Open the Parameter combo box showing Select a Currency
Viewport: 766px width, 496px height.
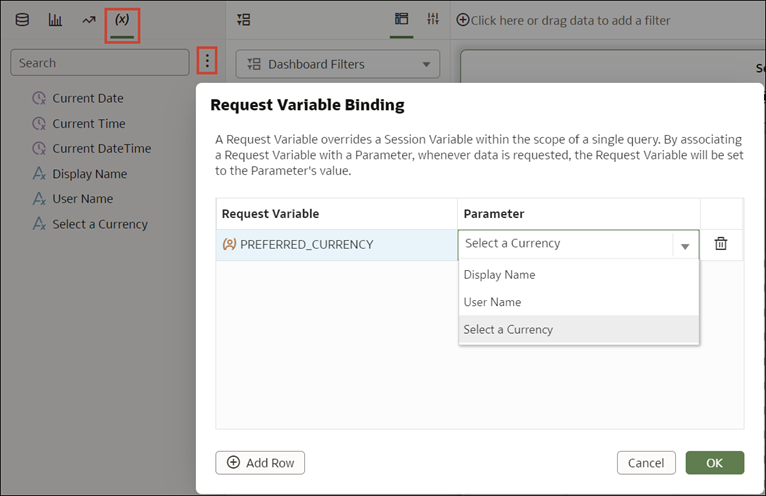coord(578,244)
